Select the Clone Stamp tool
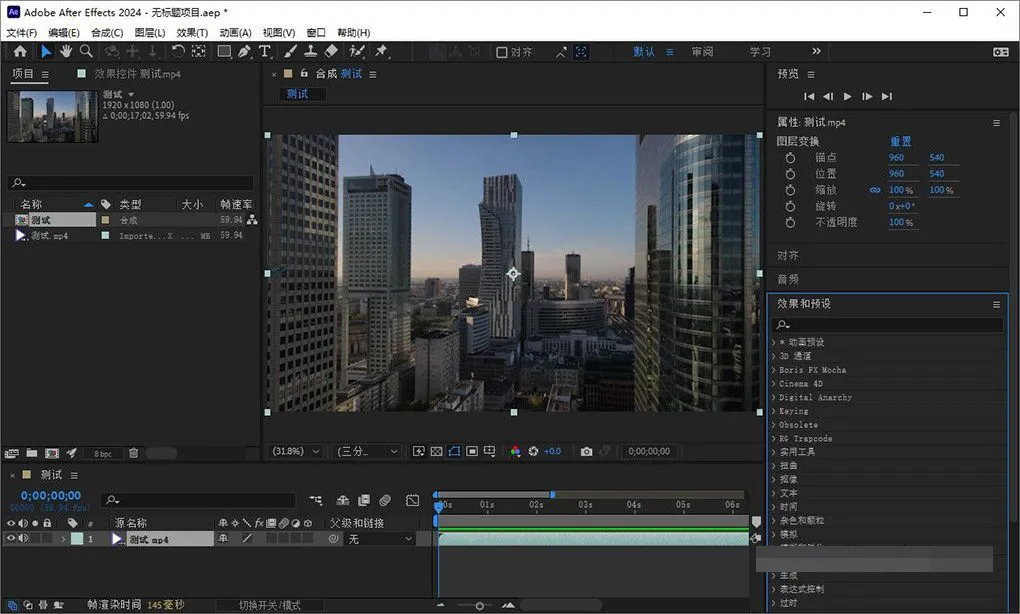This screenshot has width=1020, height=614. 311,52
